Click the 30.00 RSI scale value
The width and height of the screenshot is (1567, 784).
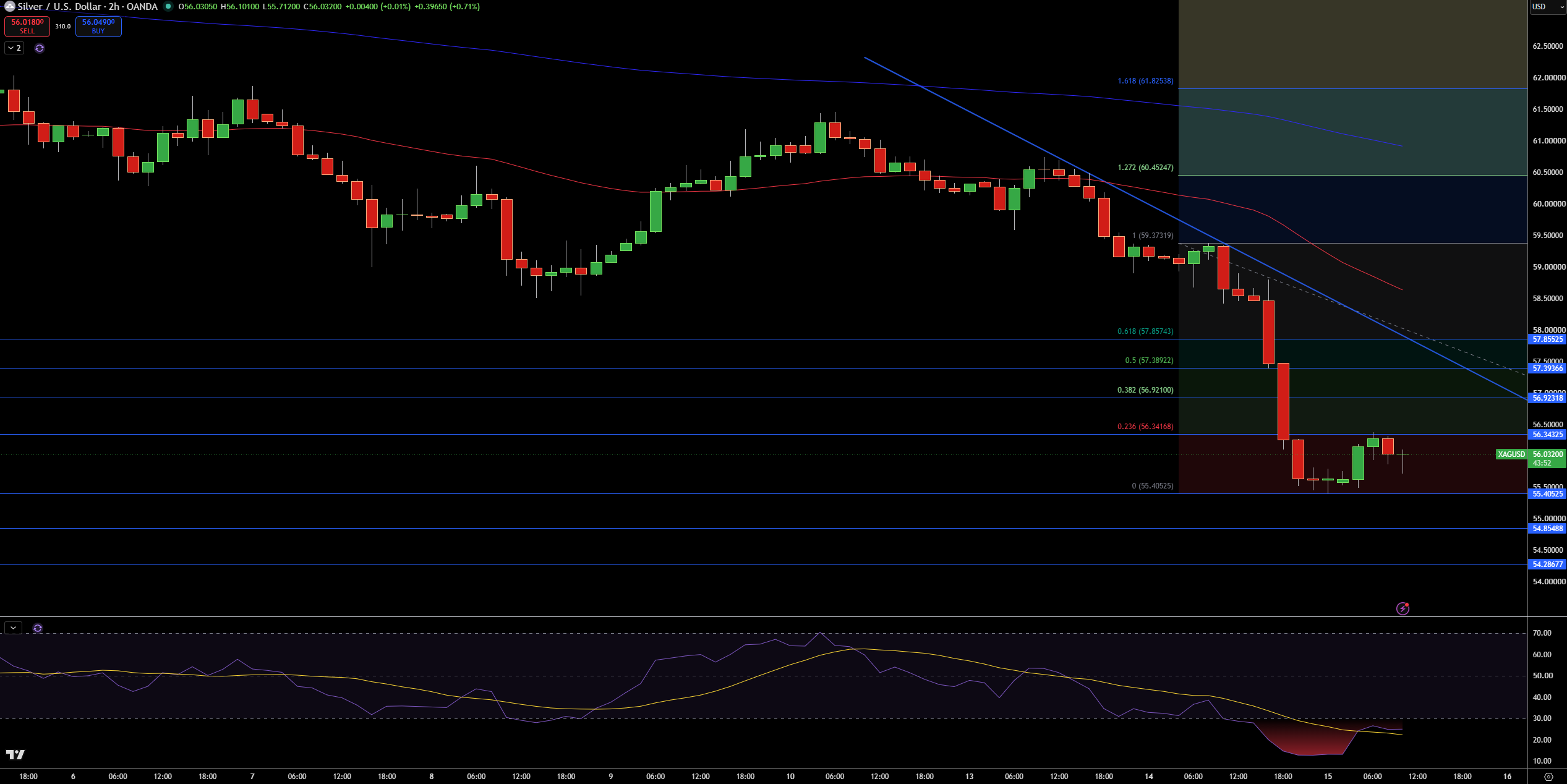[1542, 718]
